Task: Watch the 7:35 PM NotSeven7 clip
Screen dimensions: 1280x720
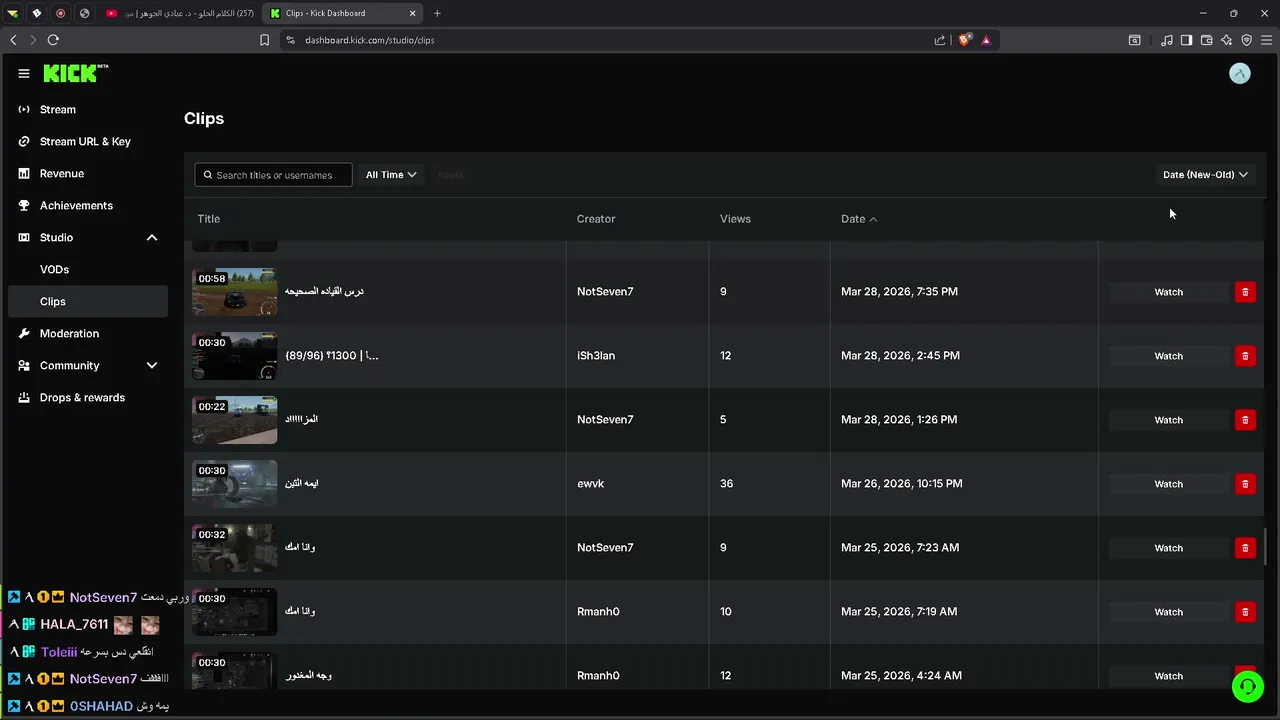Action: coord(1168,292)
